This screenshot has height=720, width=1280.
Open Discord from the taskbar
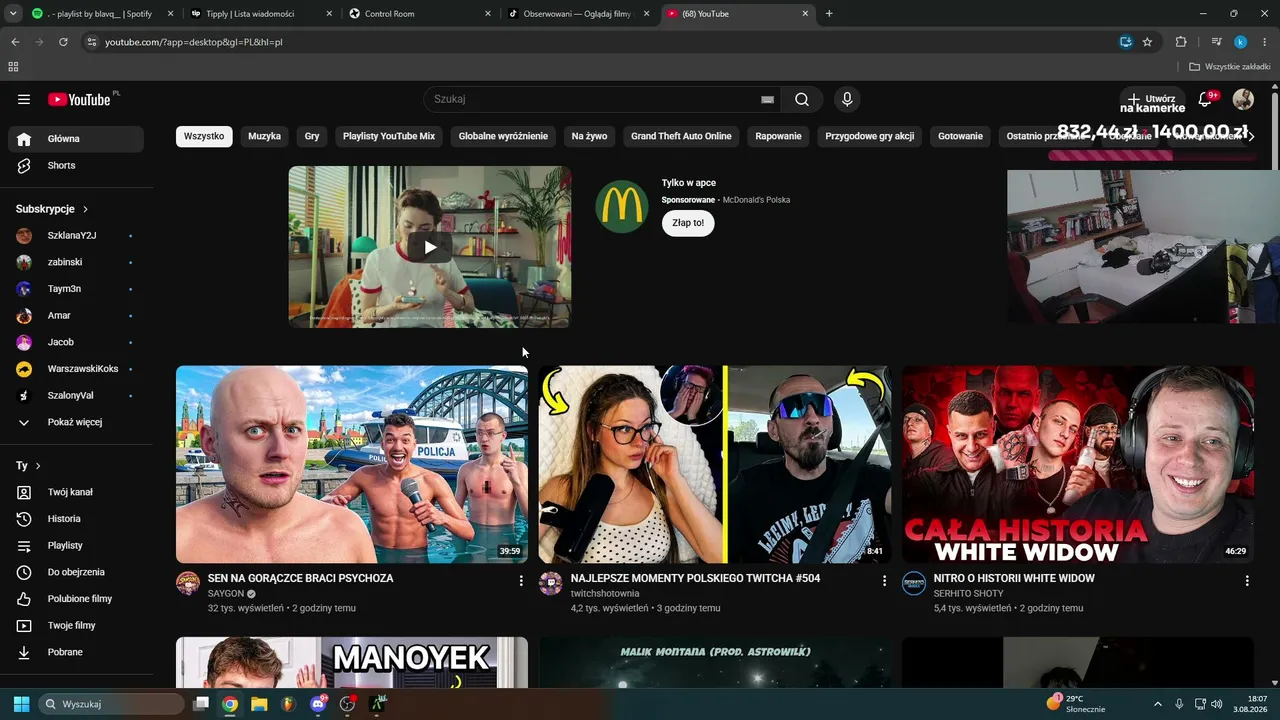click(x=318, y=704)
